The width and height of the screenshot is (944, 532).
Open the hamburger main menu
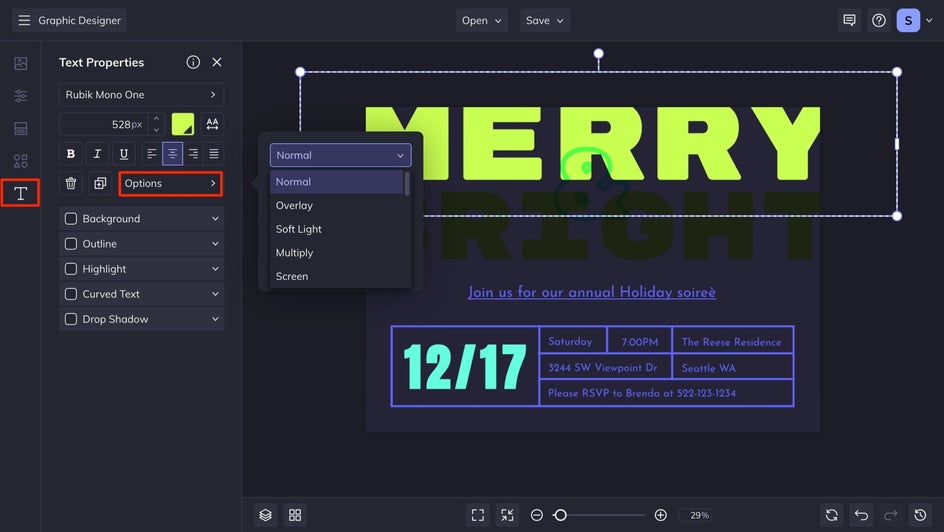(24, 20)
